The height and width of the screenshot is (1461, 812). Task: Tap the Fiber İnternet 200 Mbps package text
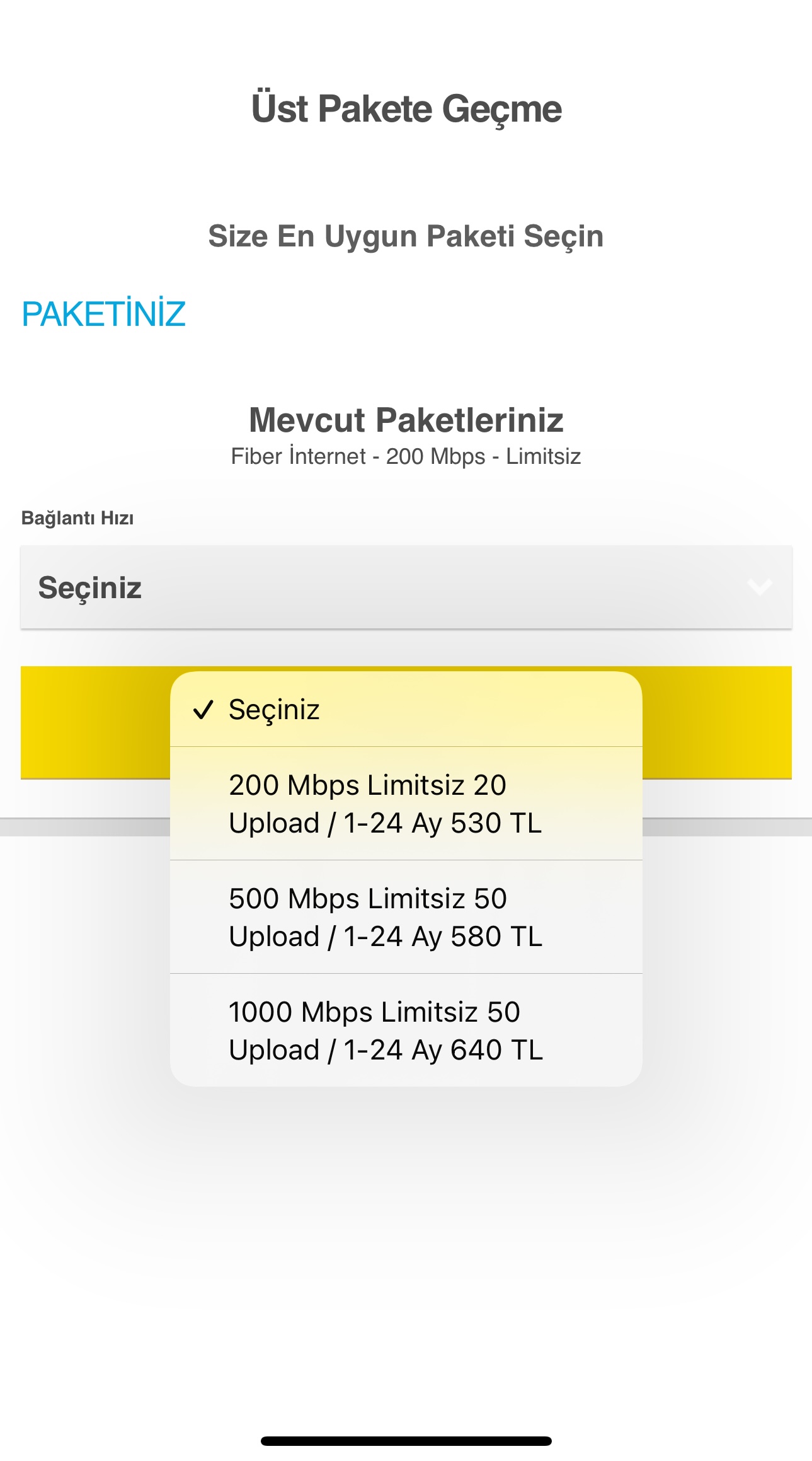406,456
